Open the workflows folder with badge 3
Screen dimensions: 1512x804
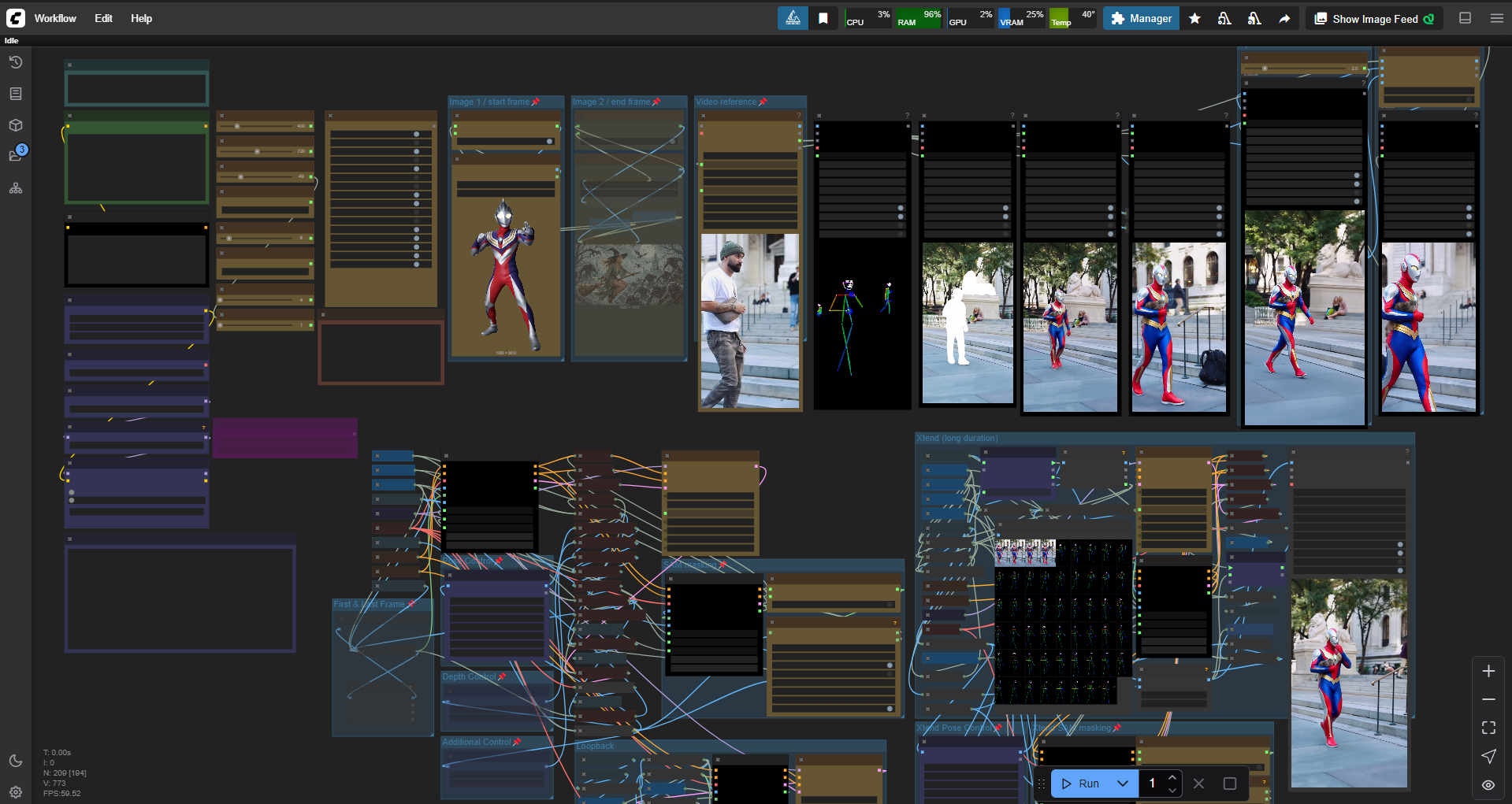tap(16, 156)
